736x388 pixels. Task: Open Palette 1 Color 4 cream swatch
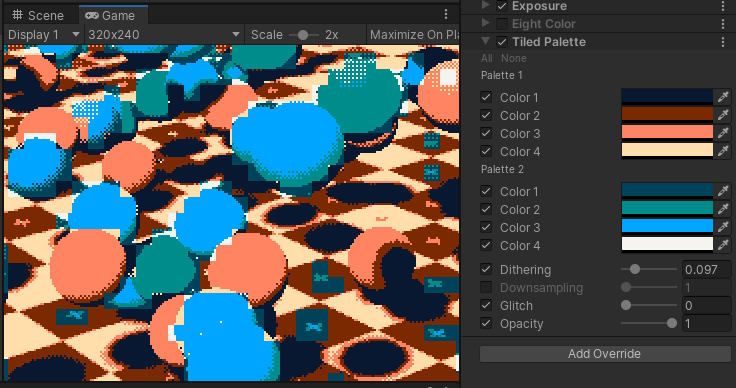point(667,151)
